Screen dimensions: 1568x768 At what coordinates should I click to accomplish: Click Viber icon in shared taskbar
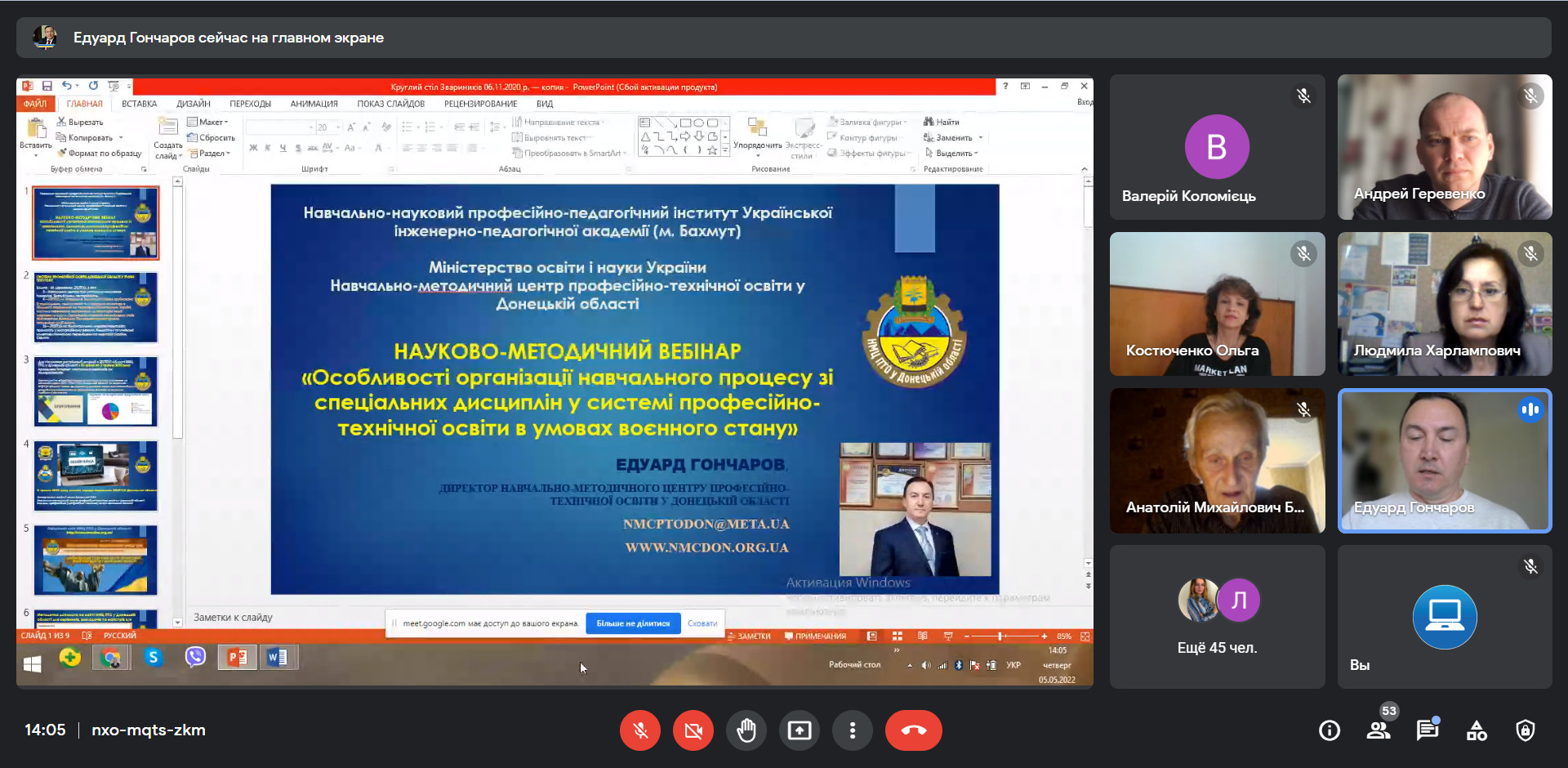pyautogui.click(x=195, y=657)
